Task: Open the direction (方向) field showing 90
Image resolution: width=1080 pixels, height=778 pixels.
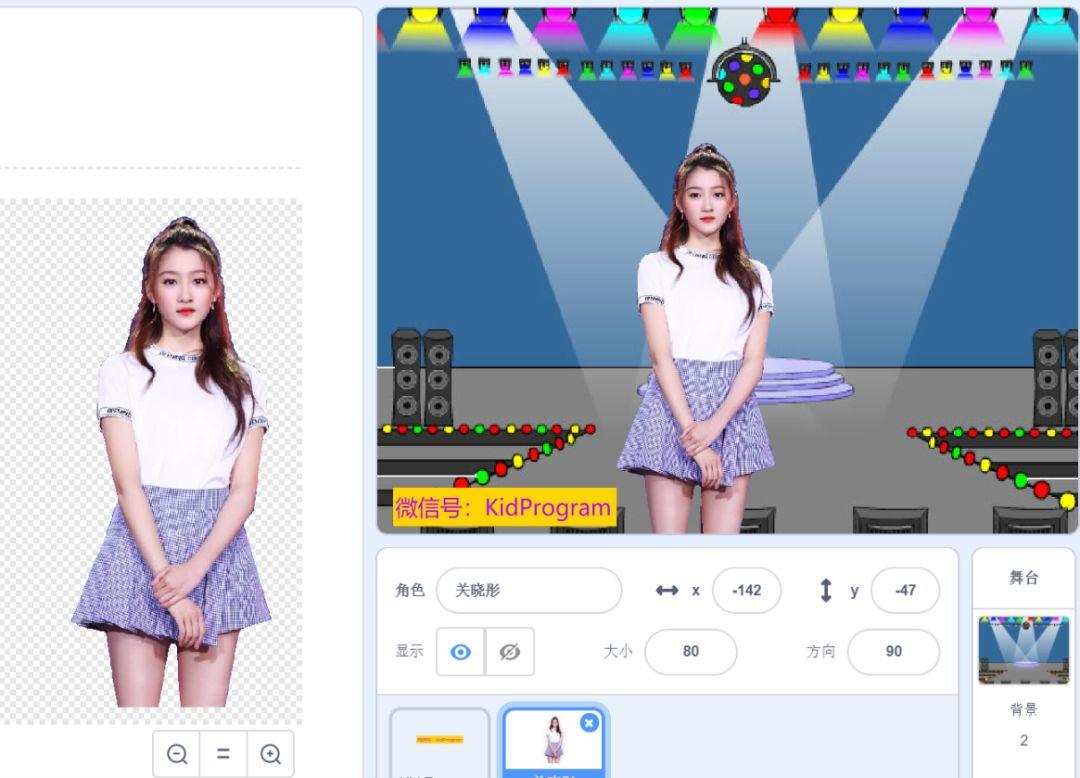Action: coord(893,651)
